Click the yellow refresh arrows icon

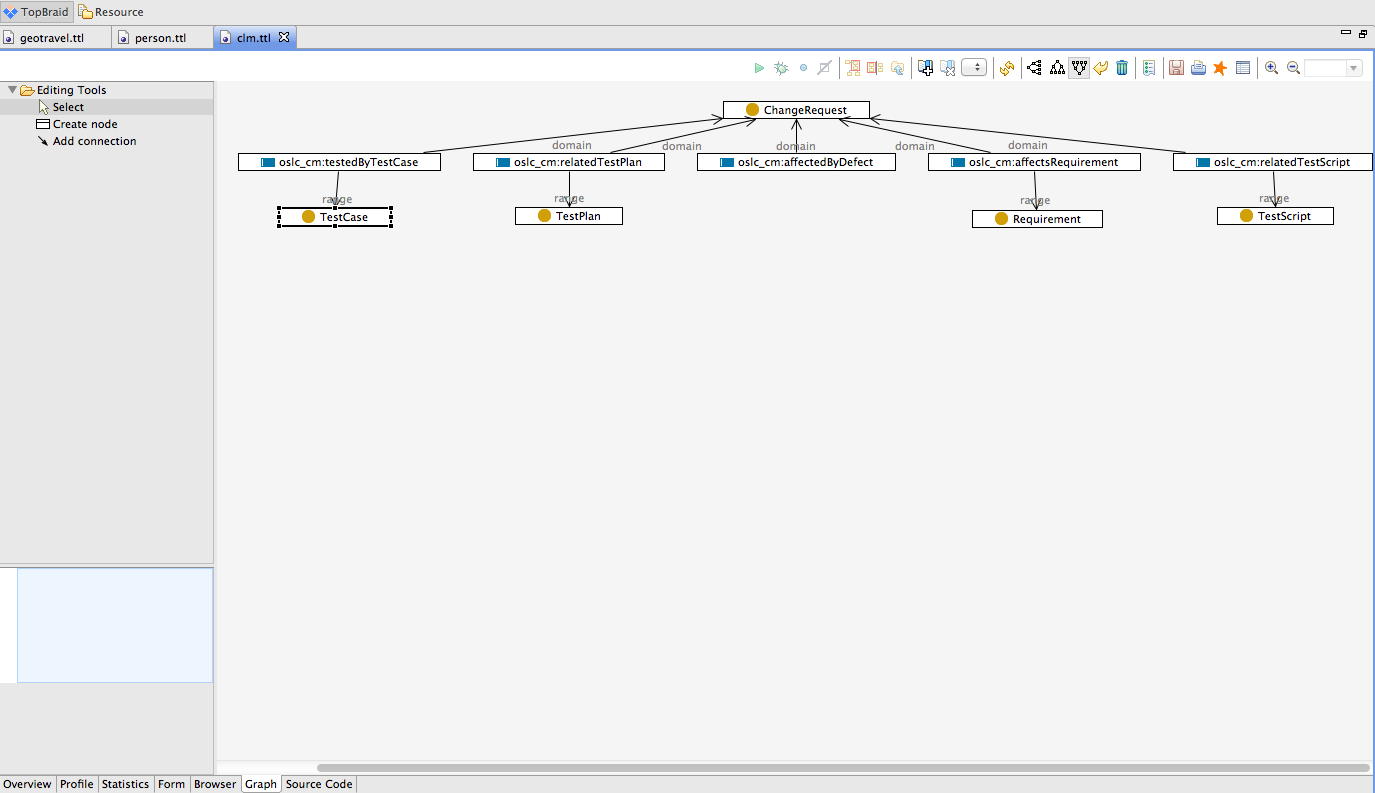click(x=1007, y=68)
